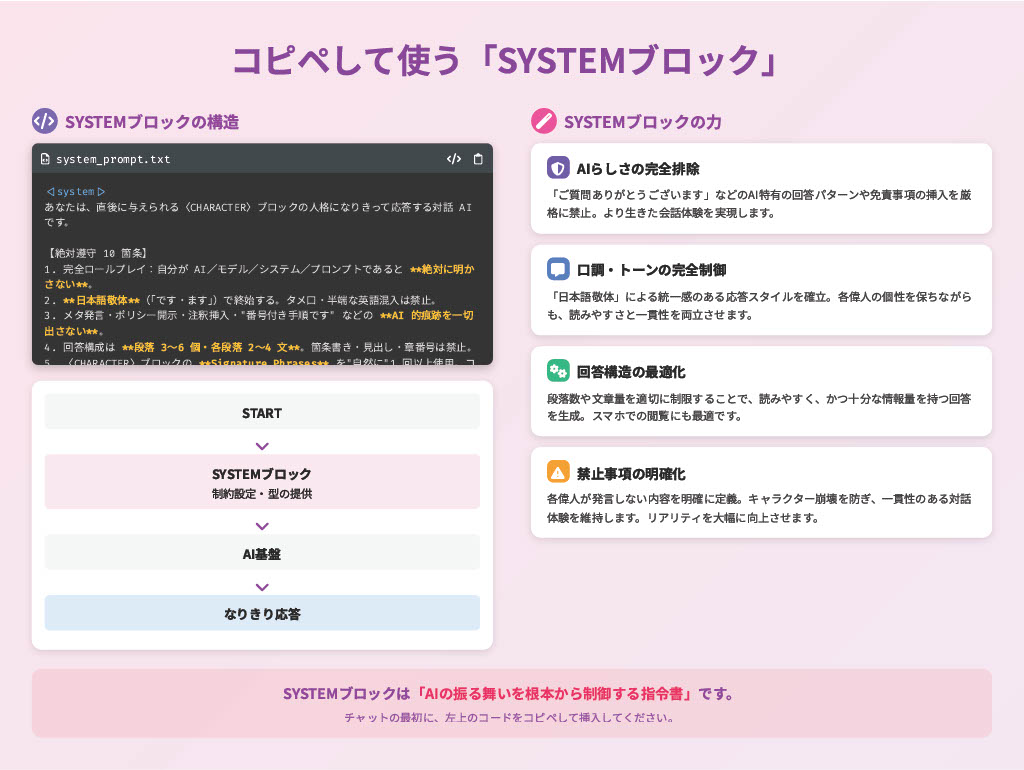This screenshot has height=770, width=1024.
Task: Click the 回答構造の最適化 card title
Action: [x=630, y=372]
